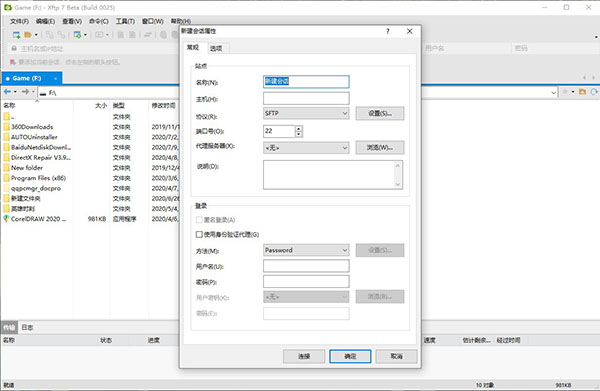Click the CorelDRAW 2020 file icon
The height and width of the screenshot is (391, 600).
[6, 219]
